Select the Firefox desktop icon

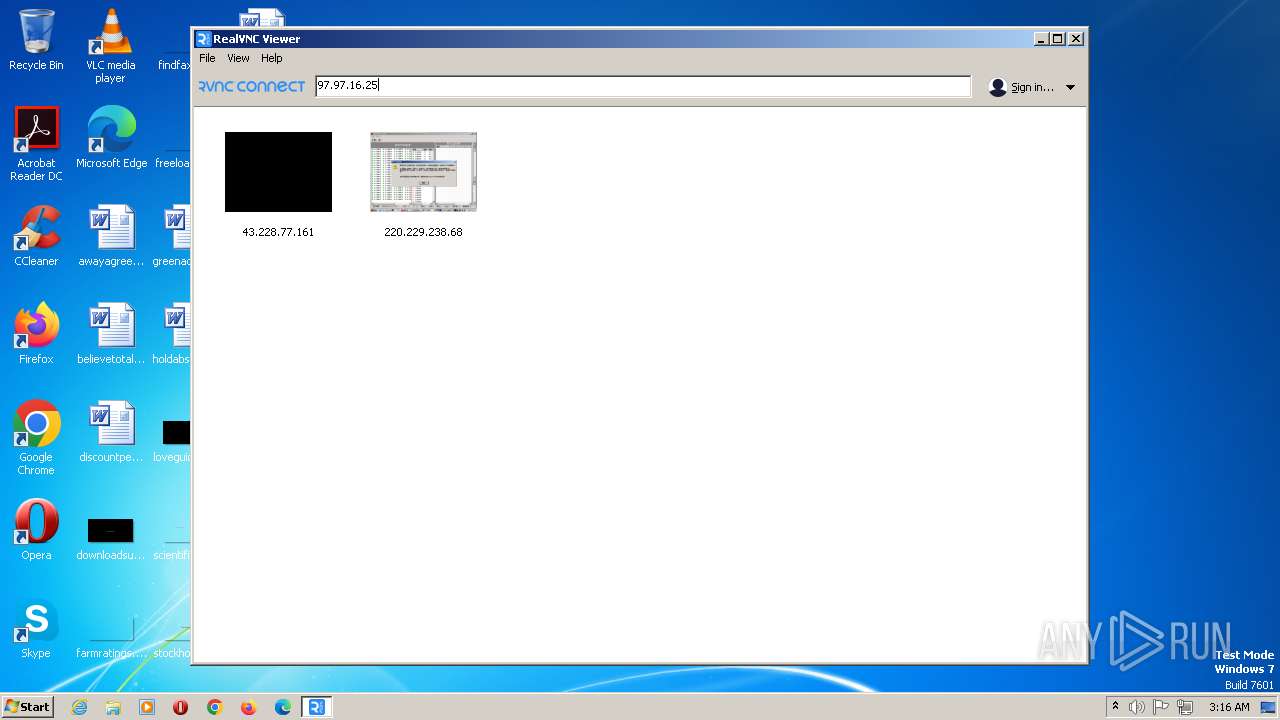[x=36, y=334]
